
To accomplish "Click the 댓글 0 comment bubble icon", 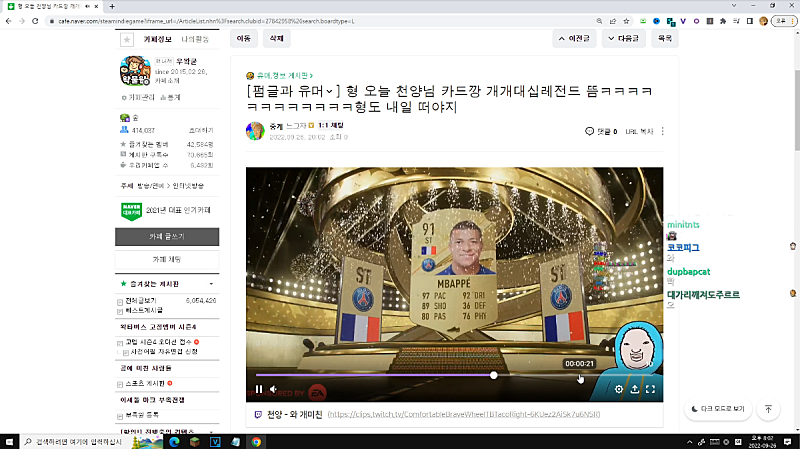I will [x=589, y=132].
